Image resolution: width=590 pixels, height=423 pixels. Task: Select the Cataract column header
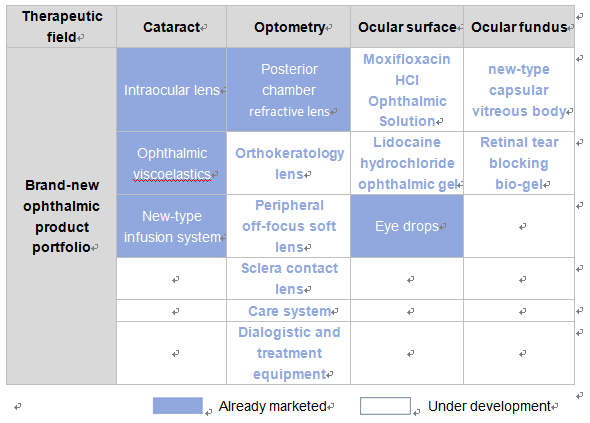pyautogui.click(x=172, y=27)
